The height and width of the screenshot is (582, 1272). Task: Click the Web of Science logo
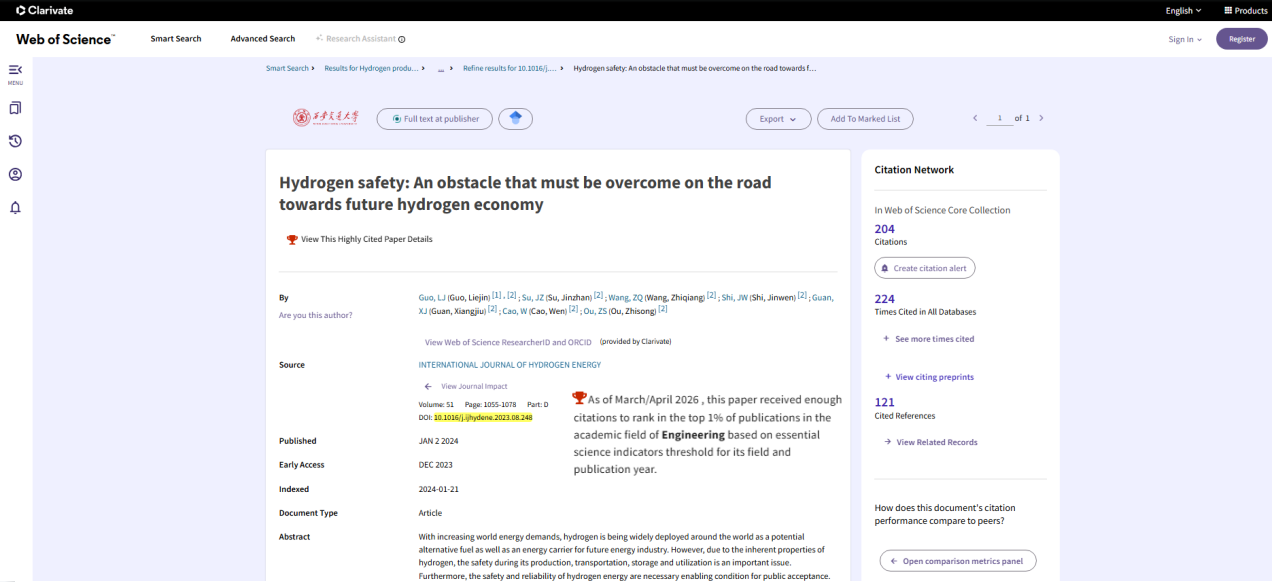pyautogui.click(x=65, y=39)
